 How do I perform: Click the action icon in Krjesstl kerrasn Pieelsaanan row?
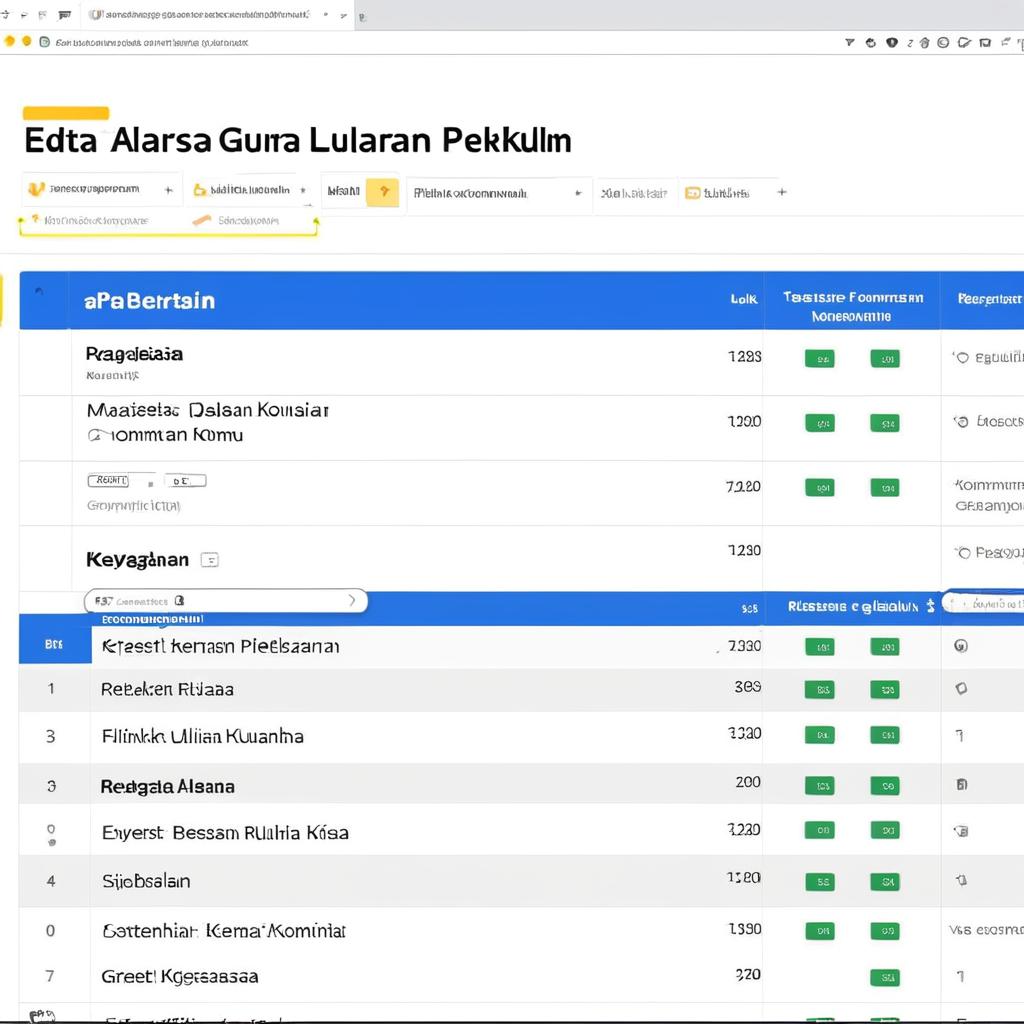point(961,646)
